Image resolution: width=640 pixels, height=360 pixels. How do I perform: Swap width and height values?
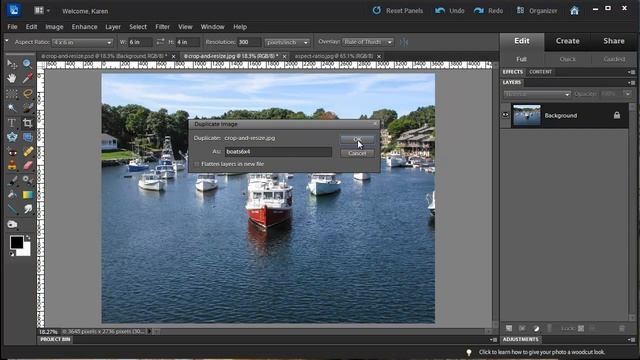(160, 42)
